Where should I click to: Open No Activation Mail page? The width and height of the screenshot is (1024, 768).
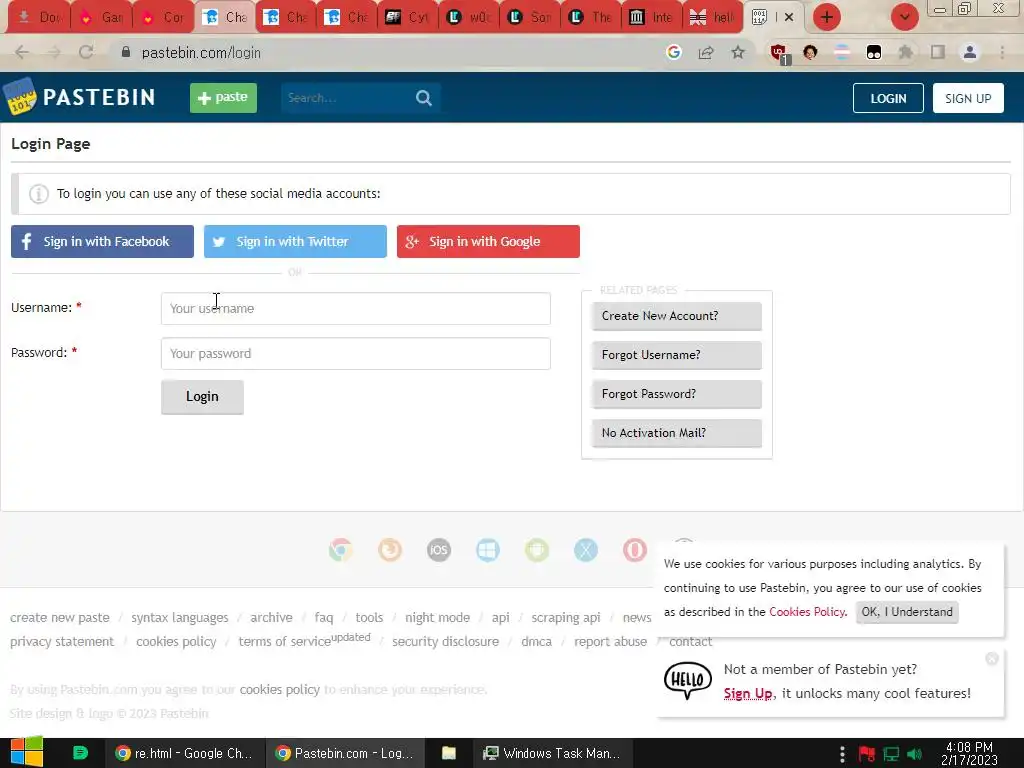click(x=677, y=433)
